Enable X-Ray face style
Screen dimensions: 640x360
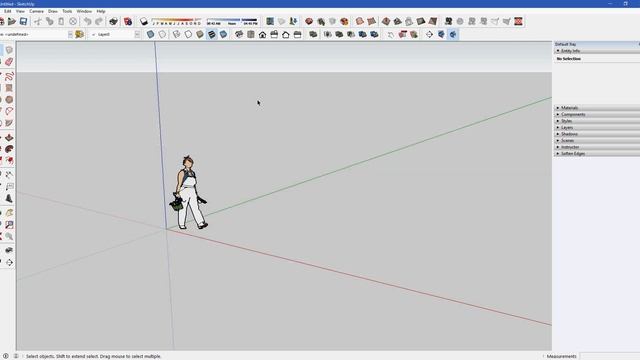151,35
